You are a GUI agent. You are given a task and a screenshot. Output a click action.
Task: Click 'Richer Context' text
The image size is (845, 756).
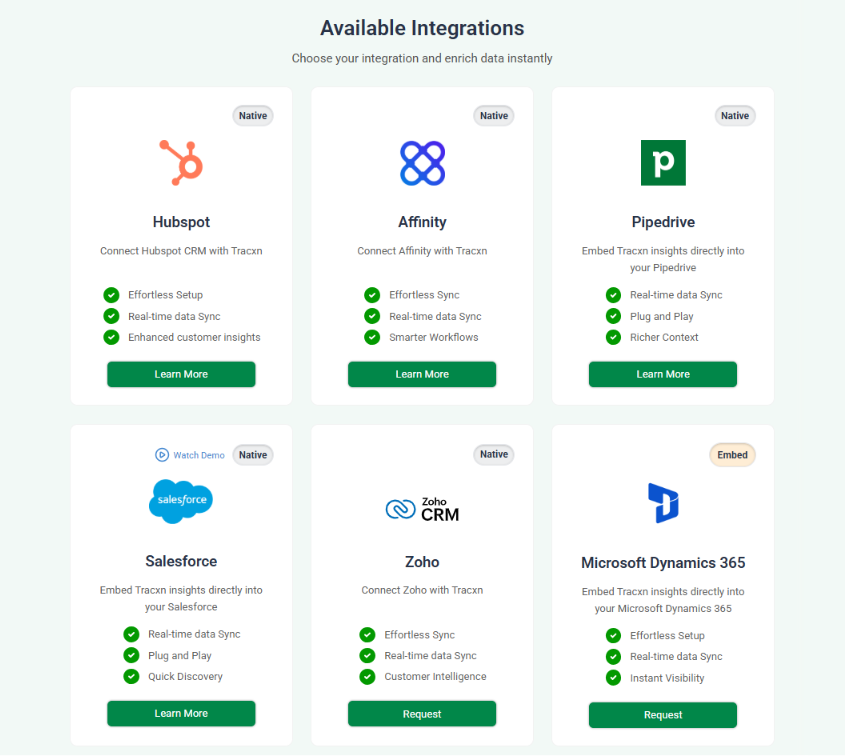tap(664, 337)
